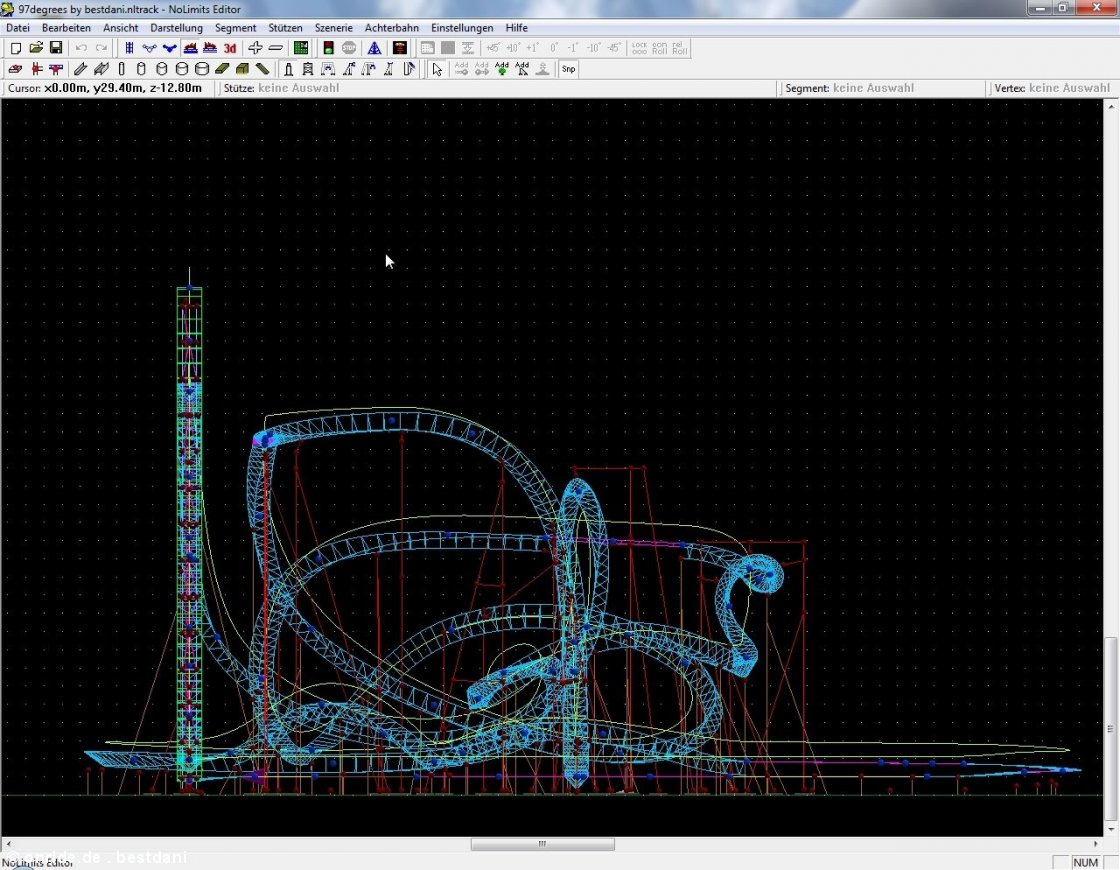The image size is (1120, 870).
Task: Open the Datei menu
Action: (x=18, y=28)
